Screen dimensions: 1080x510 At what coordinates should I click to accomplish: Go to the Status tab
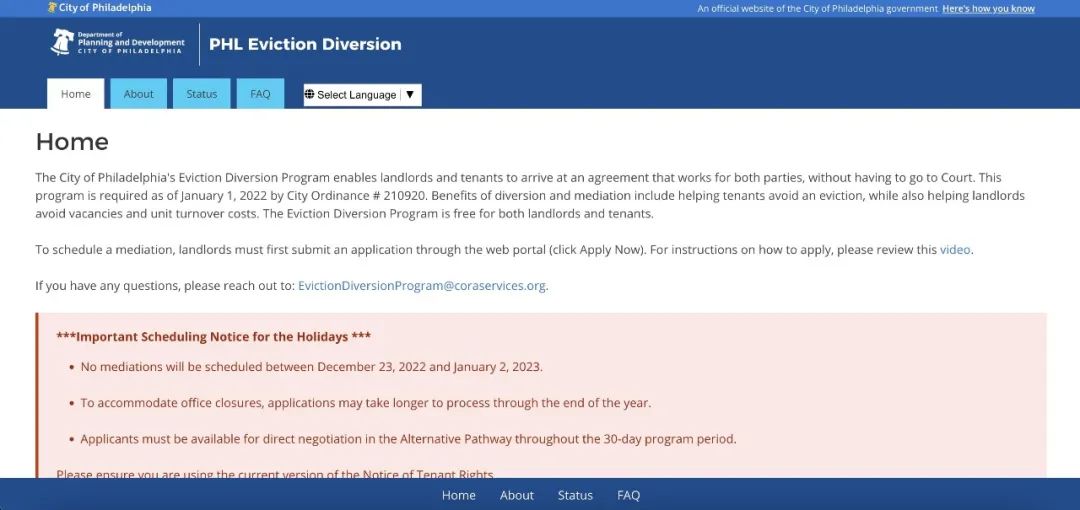[x=202, y=94]
